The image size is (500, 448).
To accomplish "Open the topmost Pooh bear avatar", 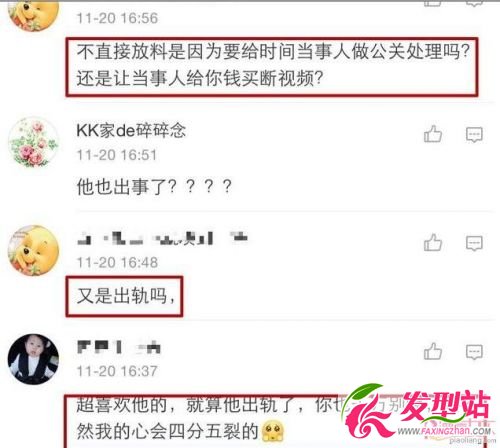I will 33,13.
